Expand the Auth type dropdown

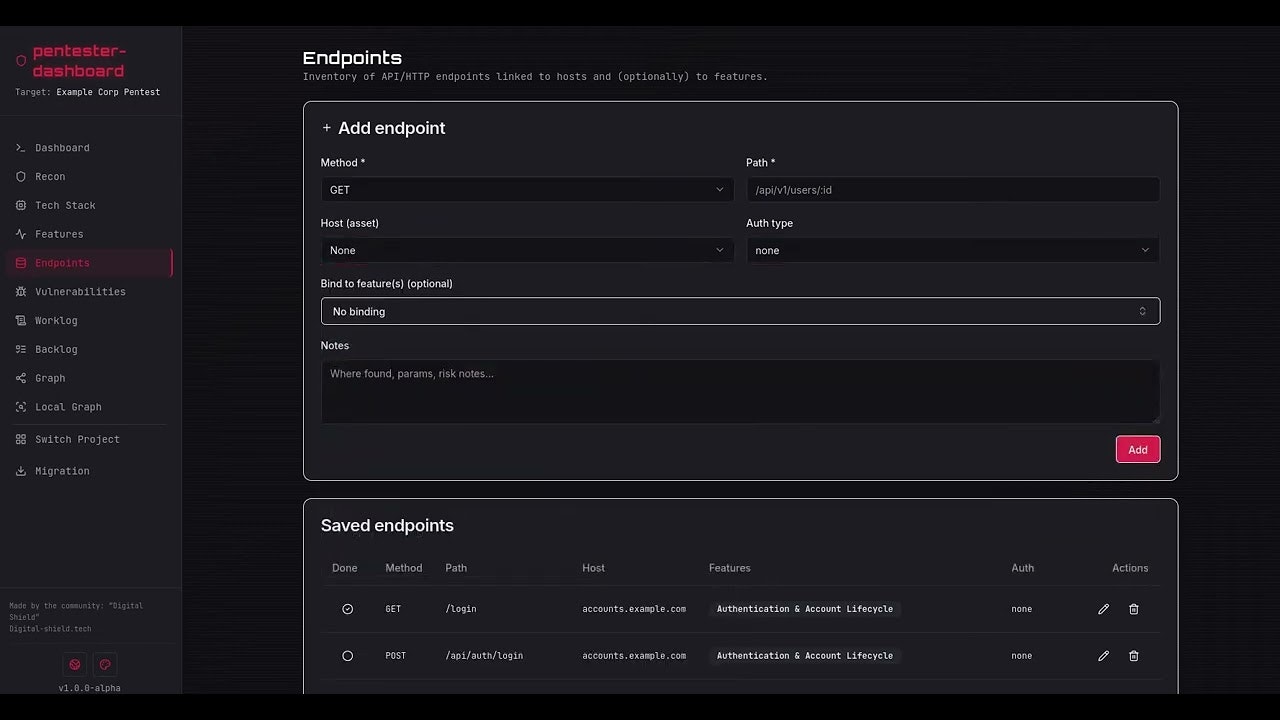[x=952, y=250]
